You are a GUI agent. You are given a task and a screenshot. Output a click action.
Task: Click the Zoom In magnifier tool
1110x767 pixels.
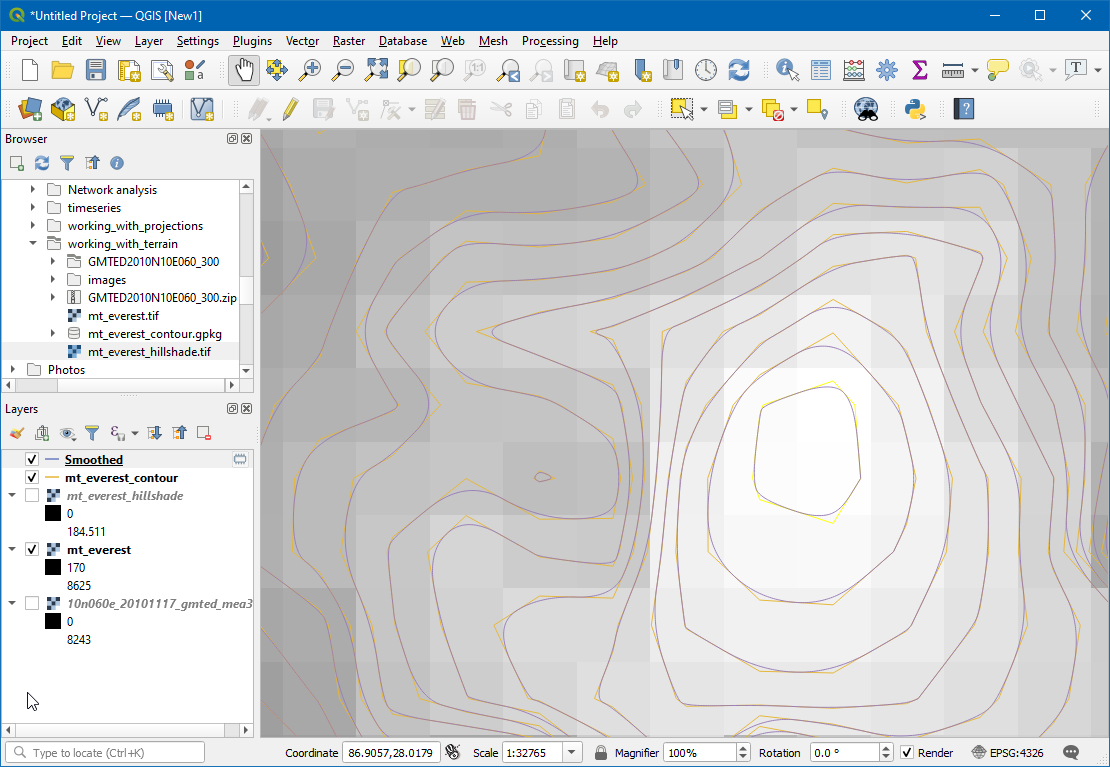pos(310,70)
